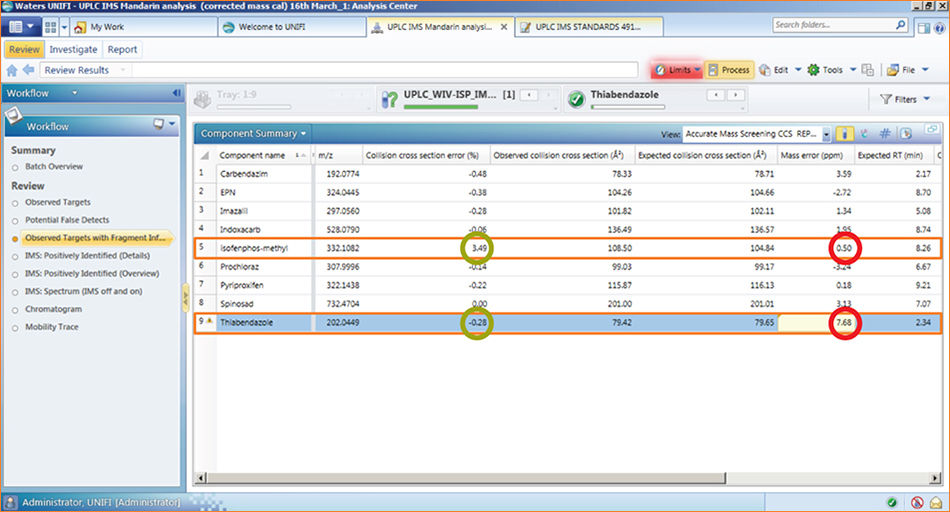Viewport: 950px width, 512px height.
Task: Select the Isofenphos-methyl row
Action: [568, 248]
